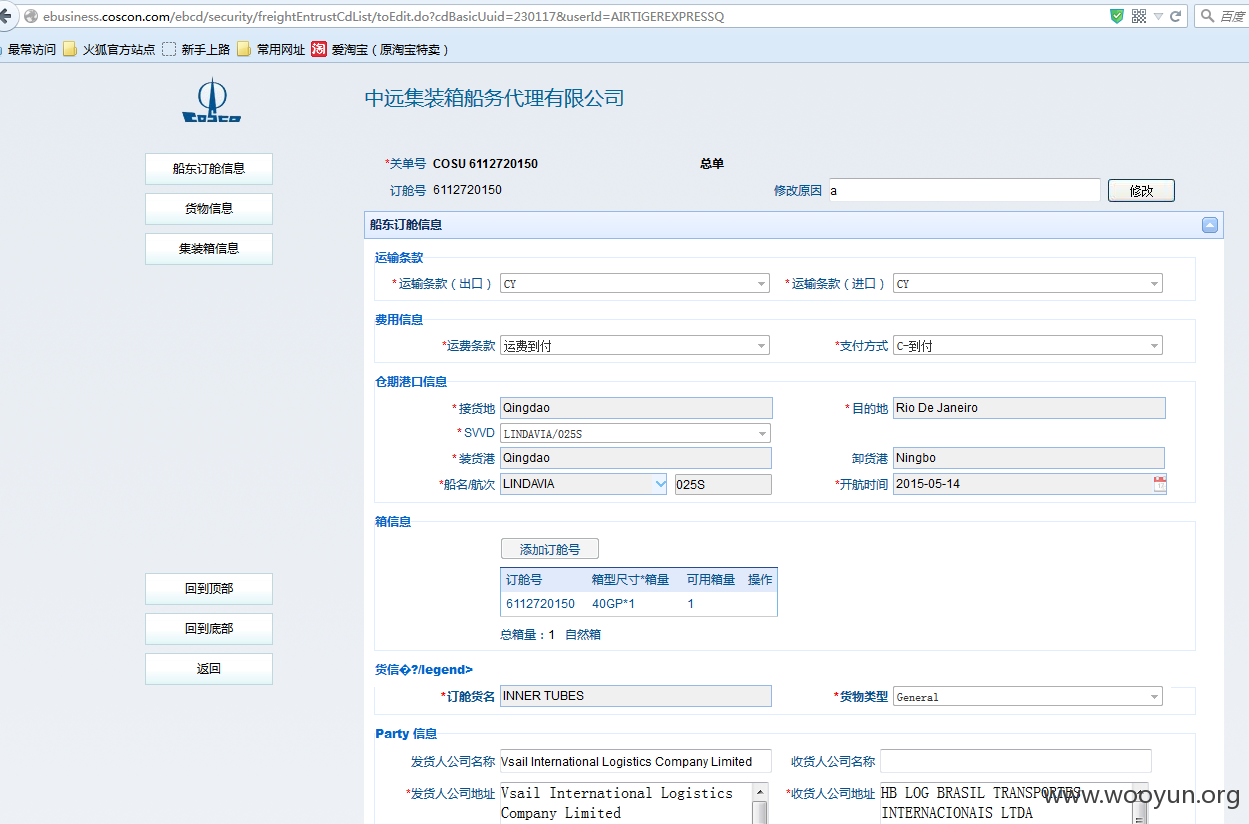
Task: Click the 装货港 field showing Qingdao
Action: point(636,458)
